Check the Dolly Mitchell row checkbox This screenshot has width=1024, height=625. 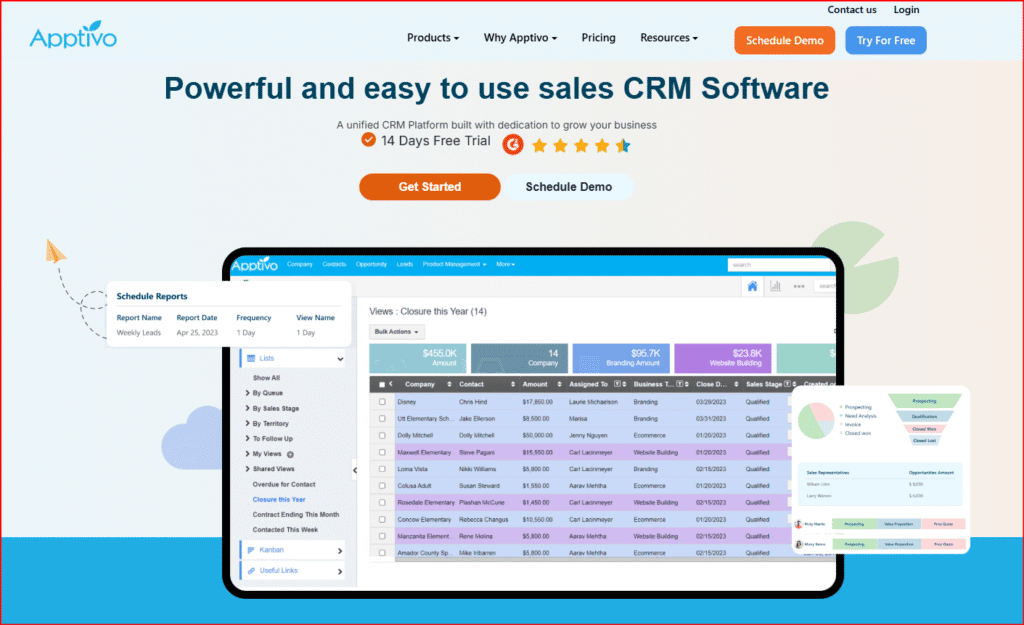tap(382, 436)
